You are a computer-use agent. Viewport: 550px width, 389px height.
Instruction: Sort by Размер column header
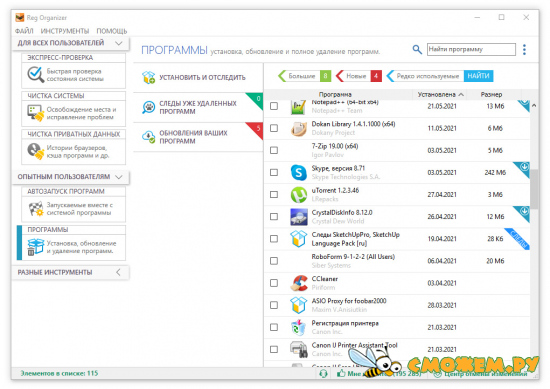click(491, 94)
